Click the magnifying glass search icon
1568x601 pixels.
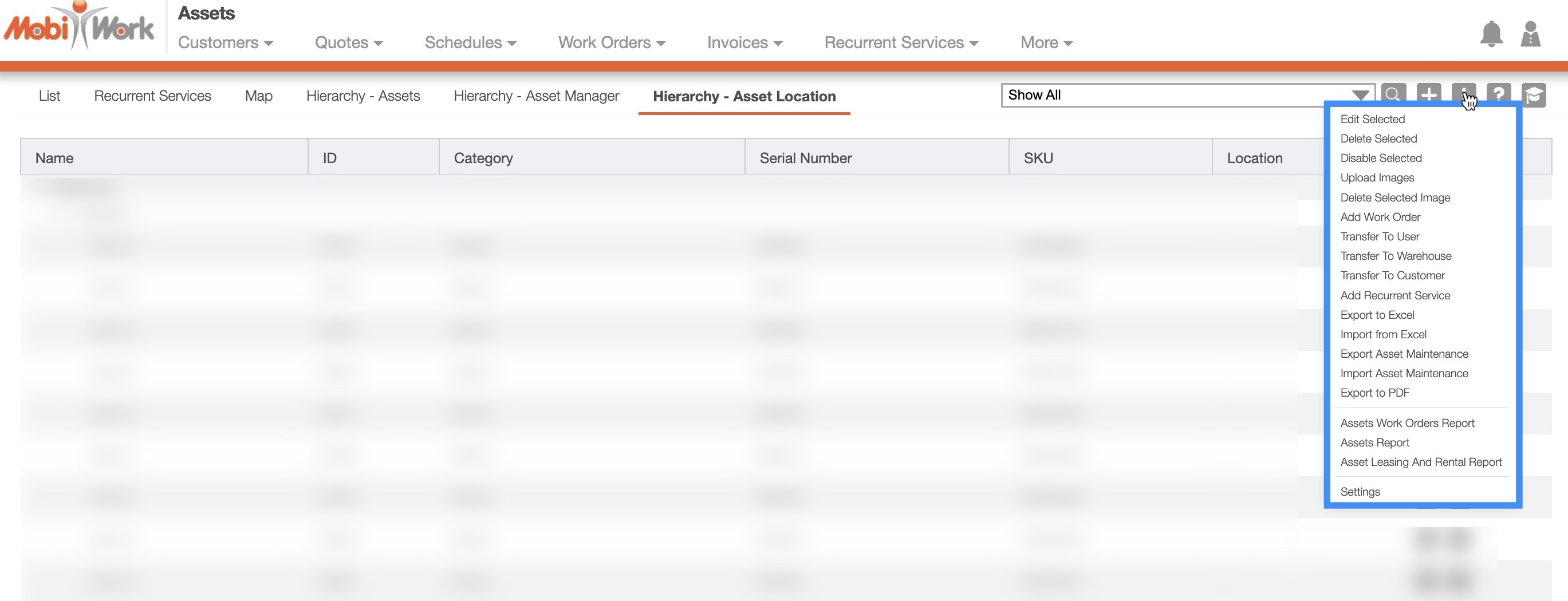pyautogui.click(x=1393, y=94)
